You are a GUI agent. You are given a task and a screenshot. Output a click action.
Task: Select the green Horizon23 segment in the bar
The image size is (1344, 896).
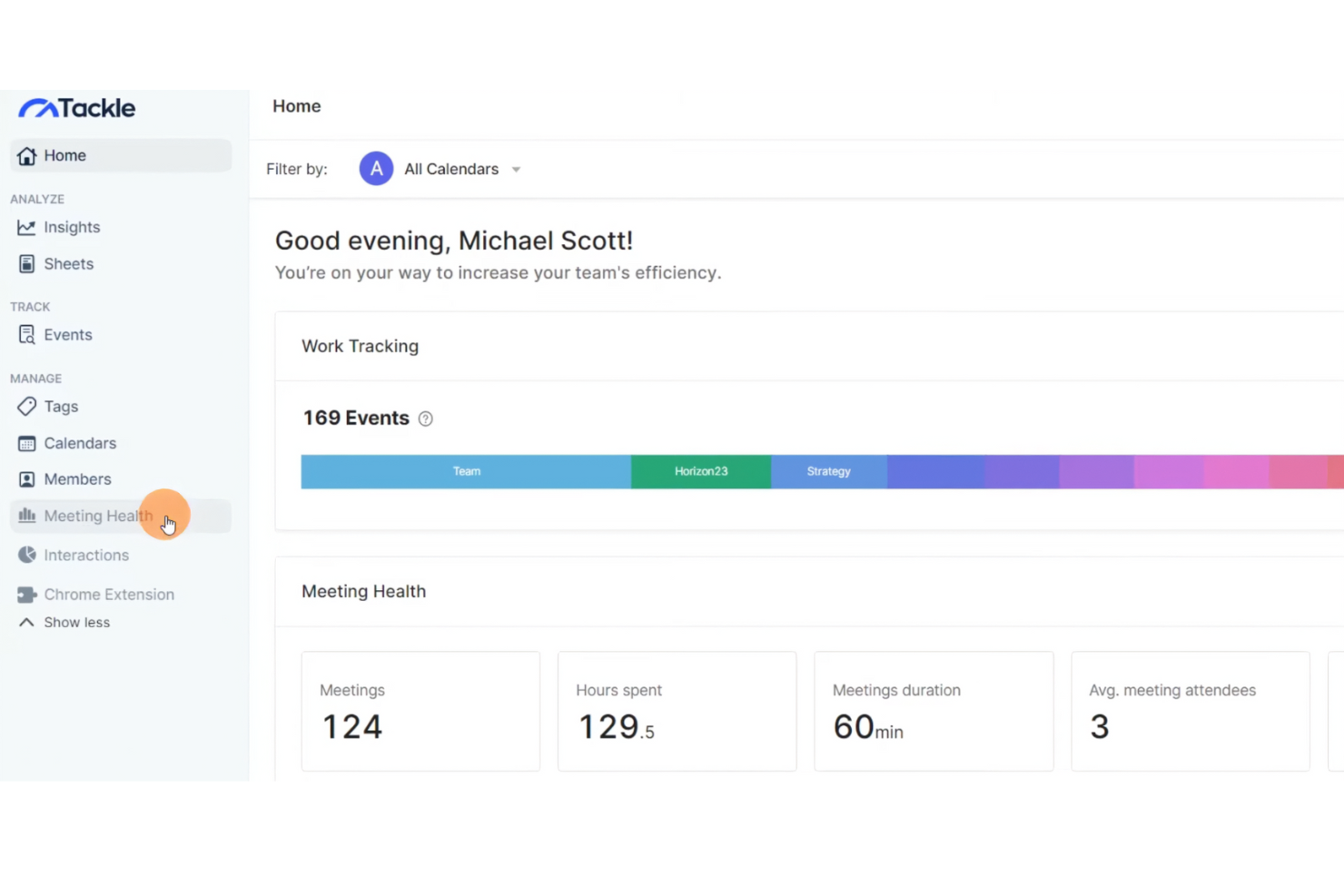click(x=700, y=471)
